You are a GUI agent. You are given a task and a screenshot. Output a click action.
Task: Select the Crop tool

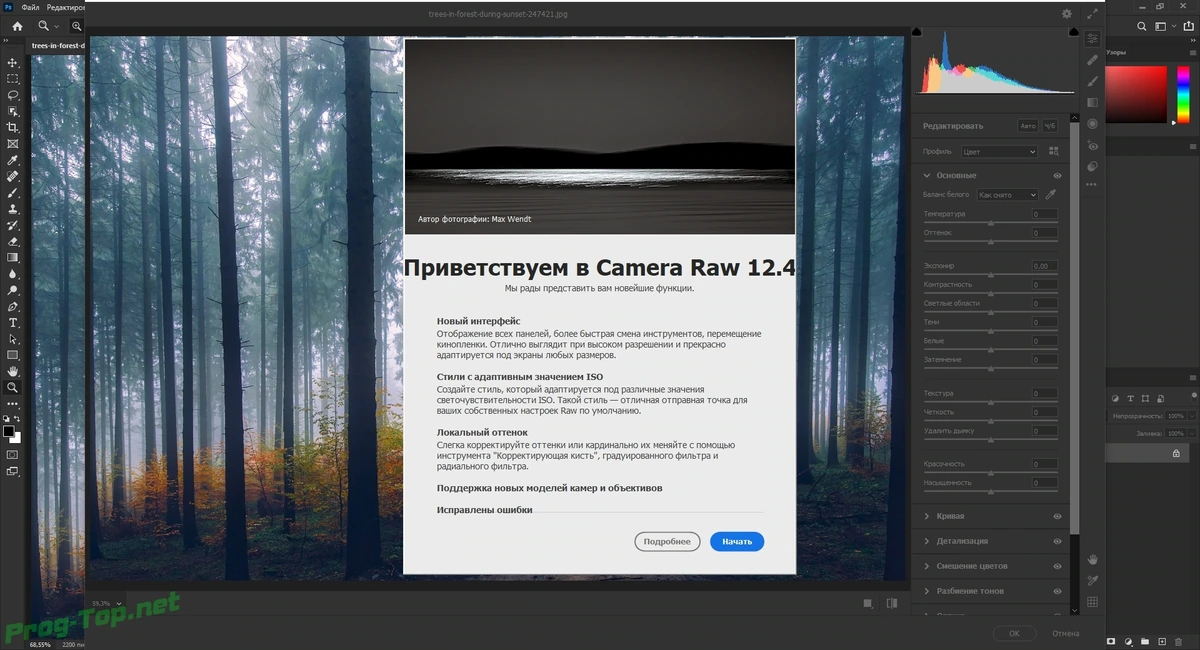[13, 127]
